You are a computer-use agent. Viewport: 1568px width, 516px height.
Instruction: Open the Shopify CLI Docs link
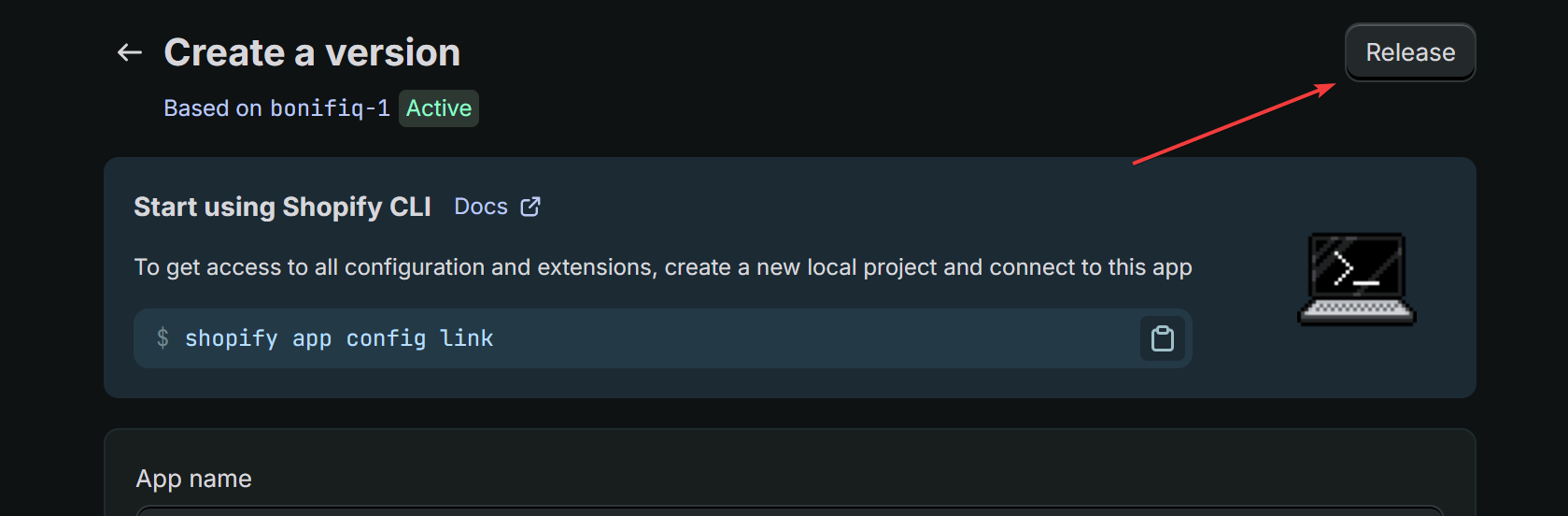(481, 207)
